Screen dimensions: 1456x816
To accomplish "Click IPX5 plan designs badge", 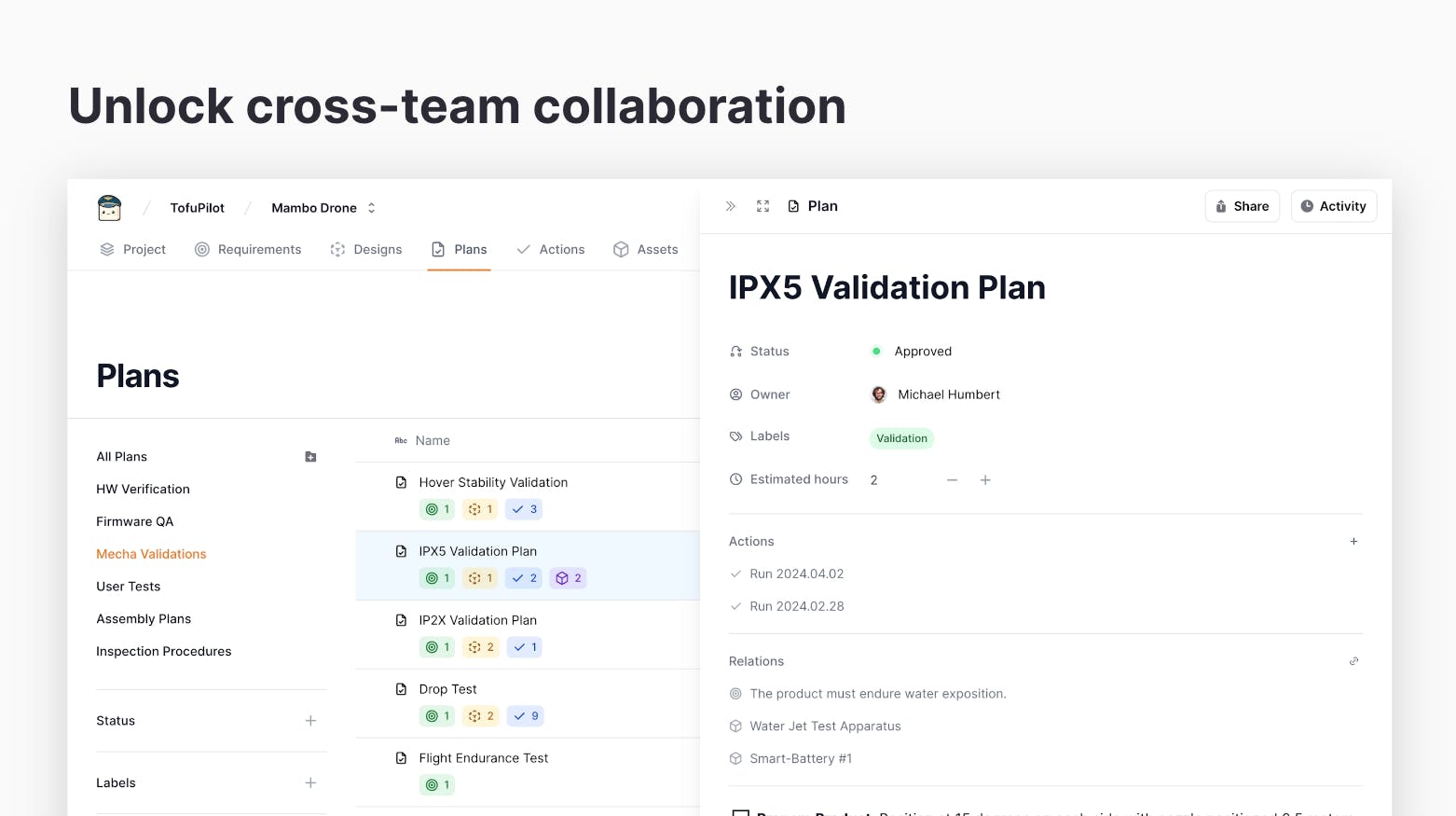I will [480, 578].
